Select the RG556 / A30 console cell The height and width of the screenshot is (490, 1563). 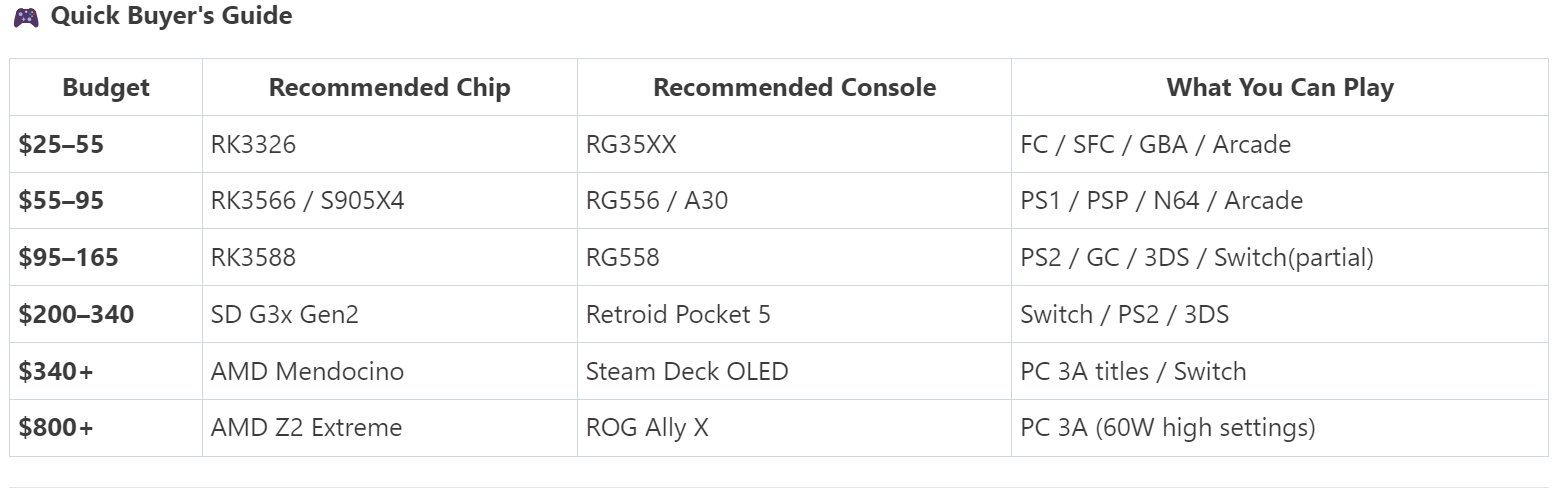[x=657, y=201]
